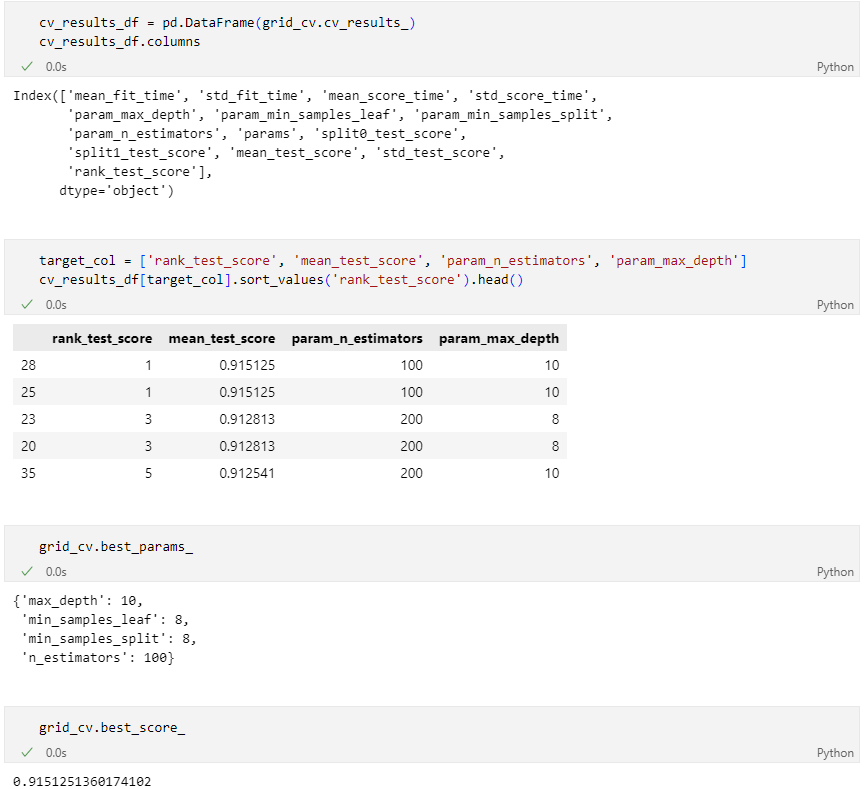Click 'rank_test_score' in the Index output
Screen dimensions: 864x789
pyautogui.click(x=132, y=172)
